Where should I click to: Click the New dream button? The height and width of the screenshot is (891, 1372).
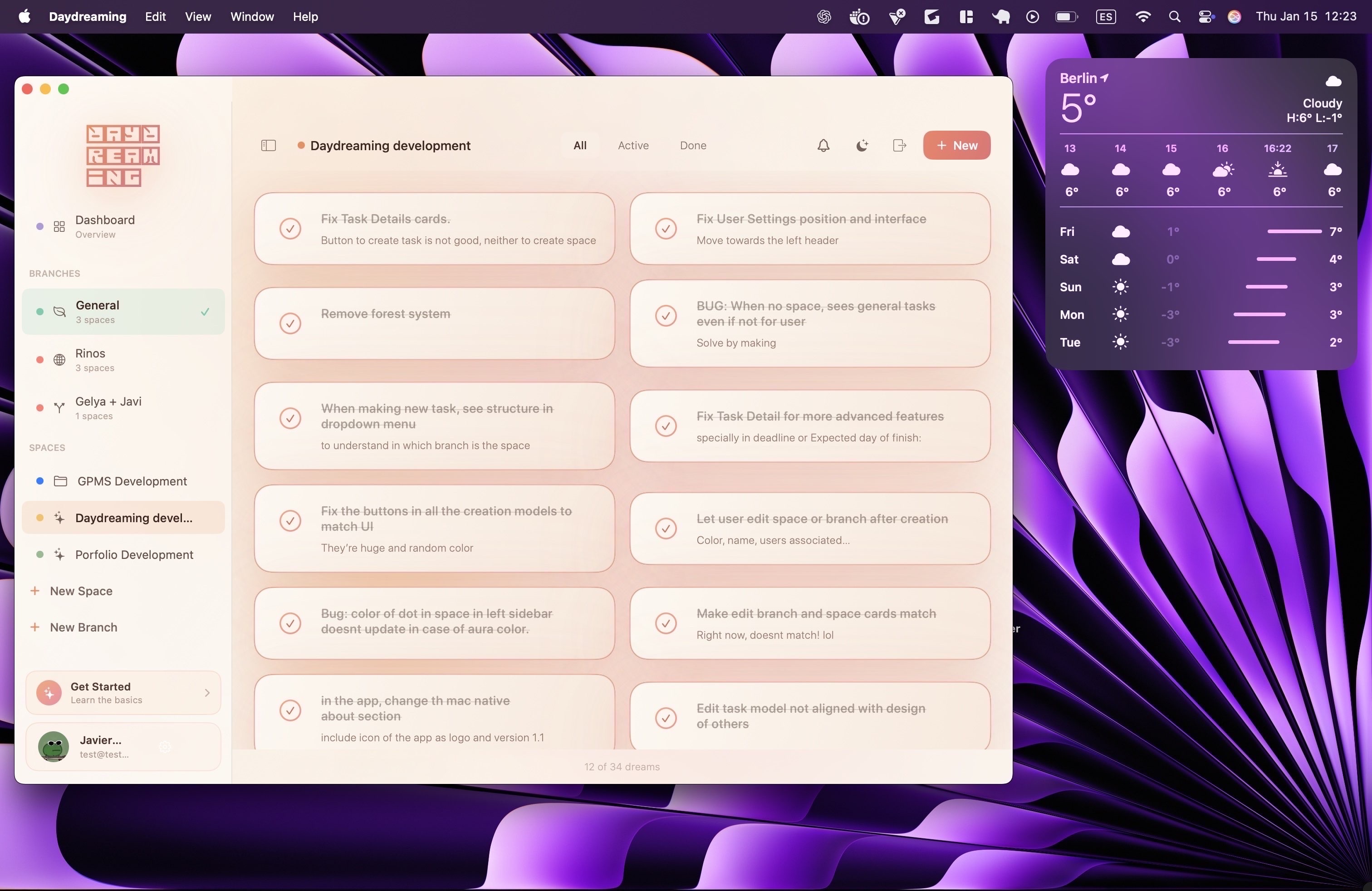pyautogui.click(x=956, y=145)
